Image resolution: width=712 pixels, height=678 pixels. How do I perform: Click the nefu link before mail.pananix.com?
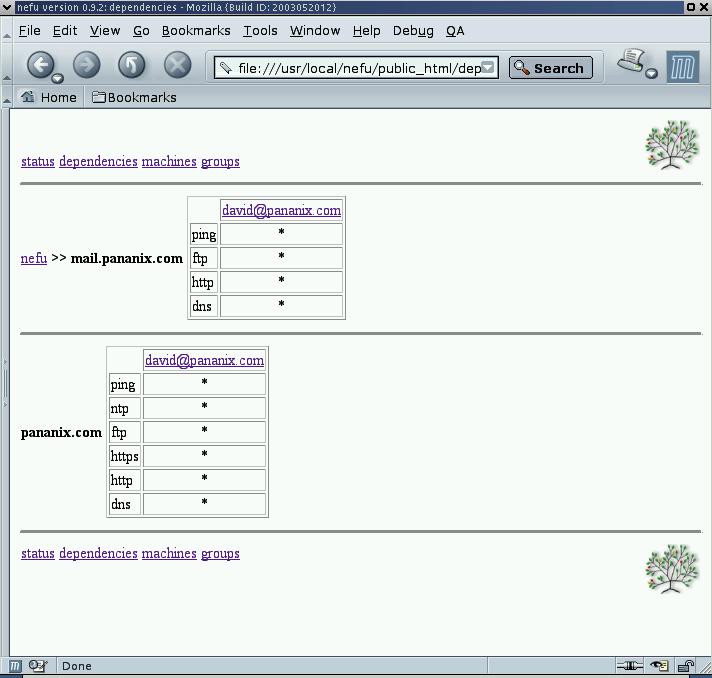coord(34,258)
